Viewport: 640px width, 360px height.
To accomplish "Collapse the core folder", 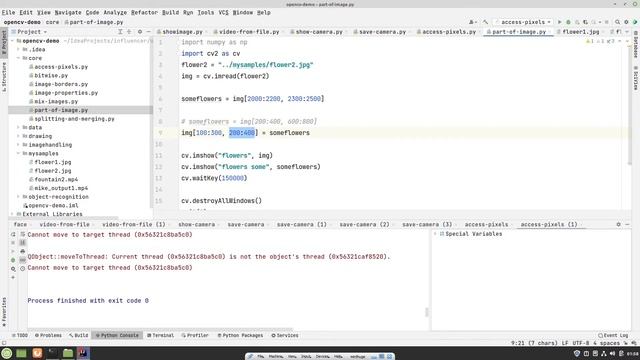I will coord(18,58).
